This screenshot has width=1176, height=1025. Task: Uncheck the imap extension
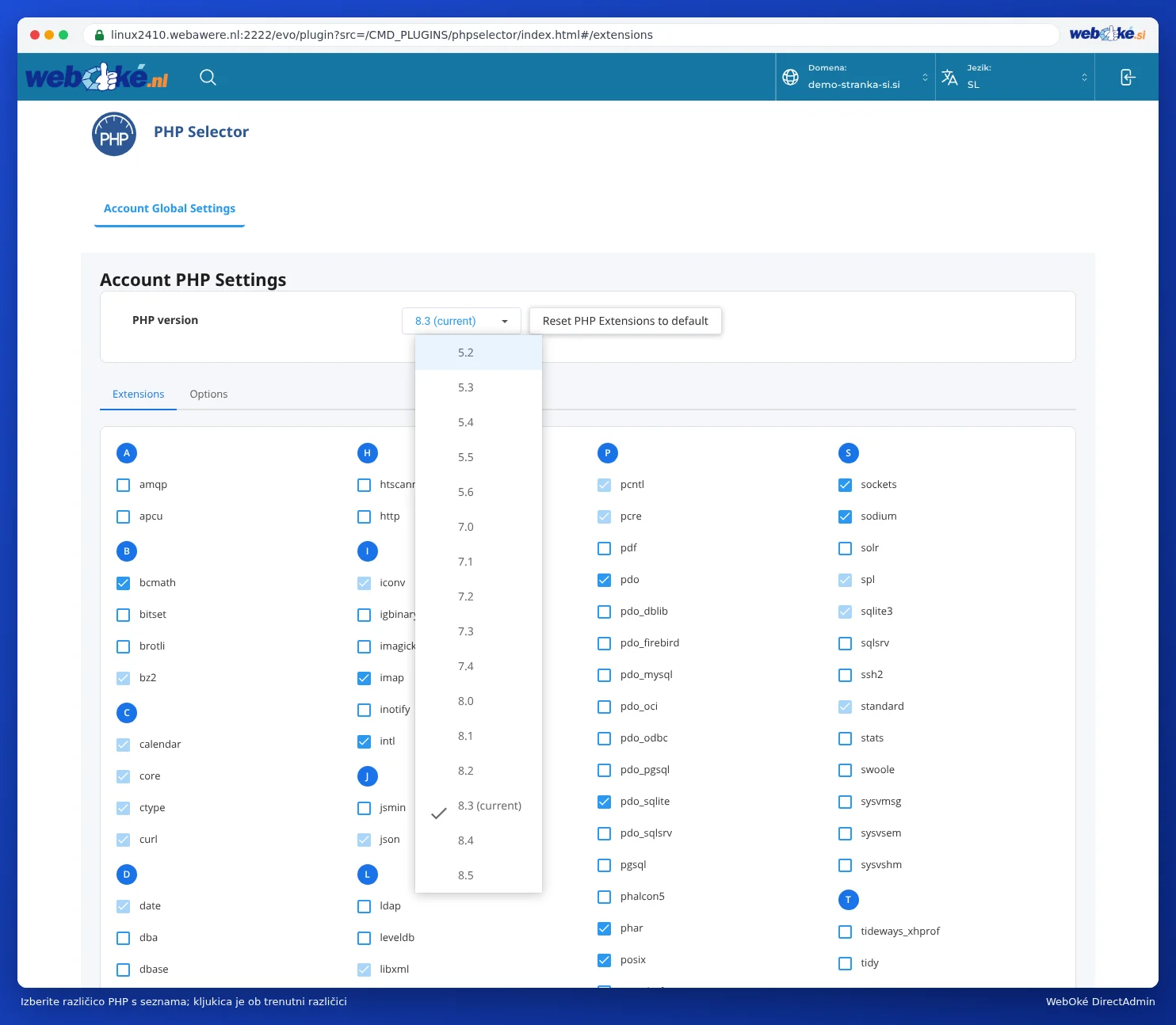(364, 678)
